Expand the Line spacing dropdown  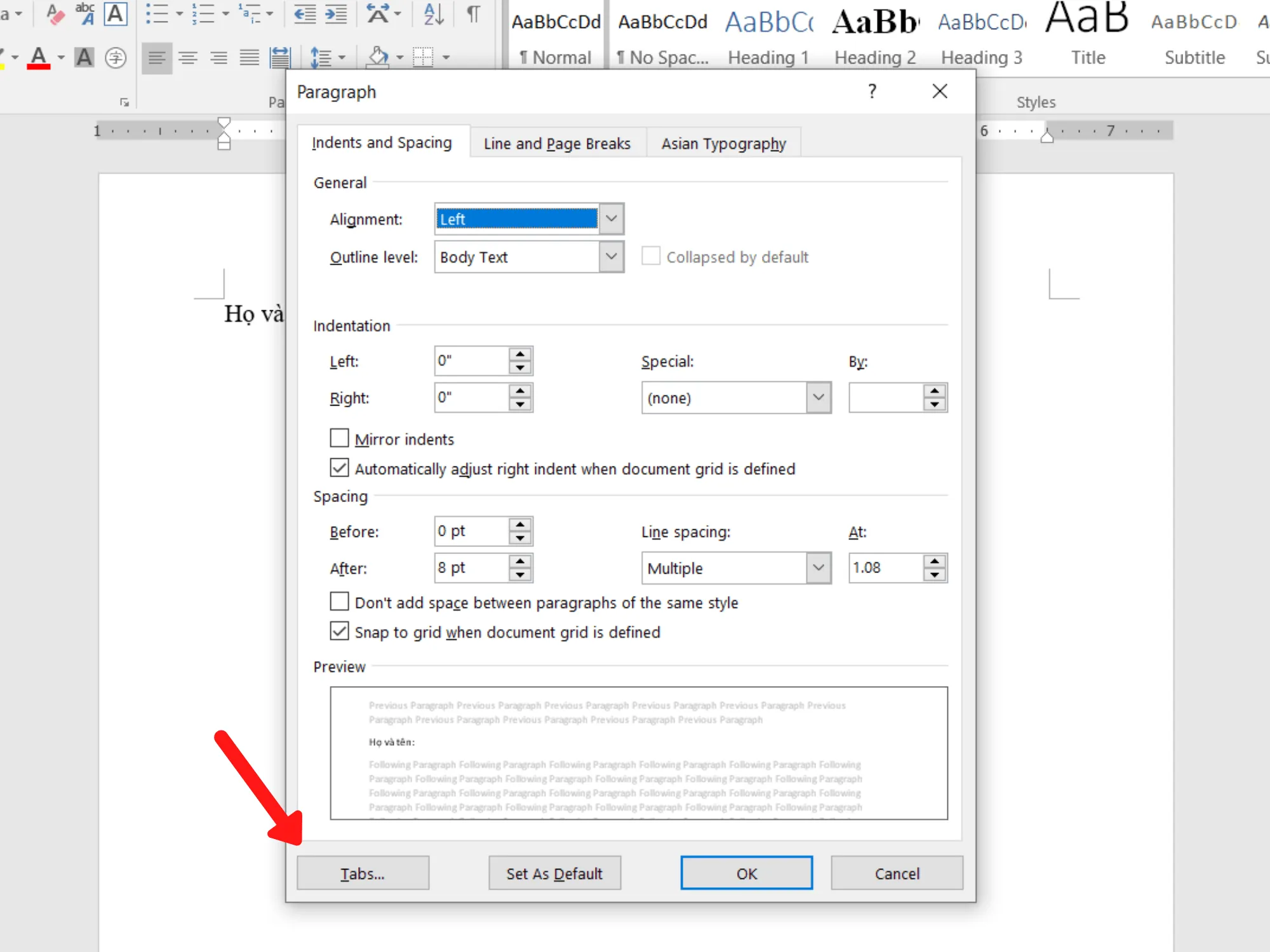tap(820, 567)
